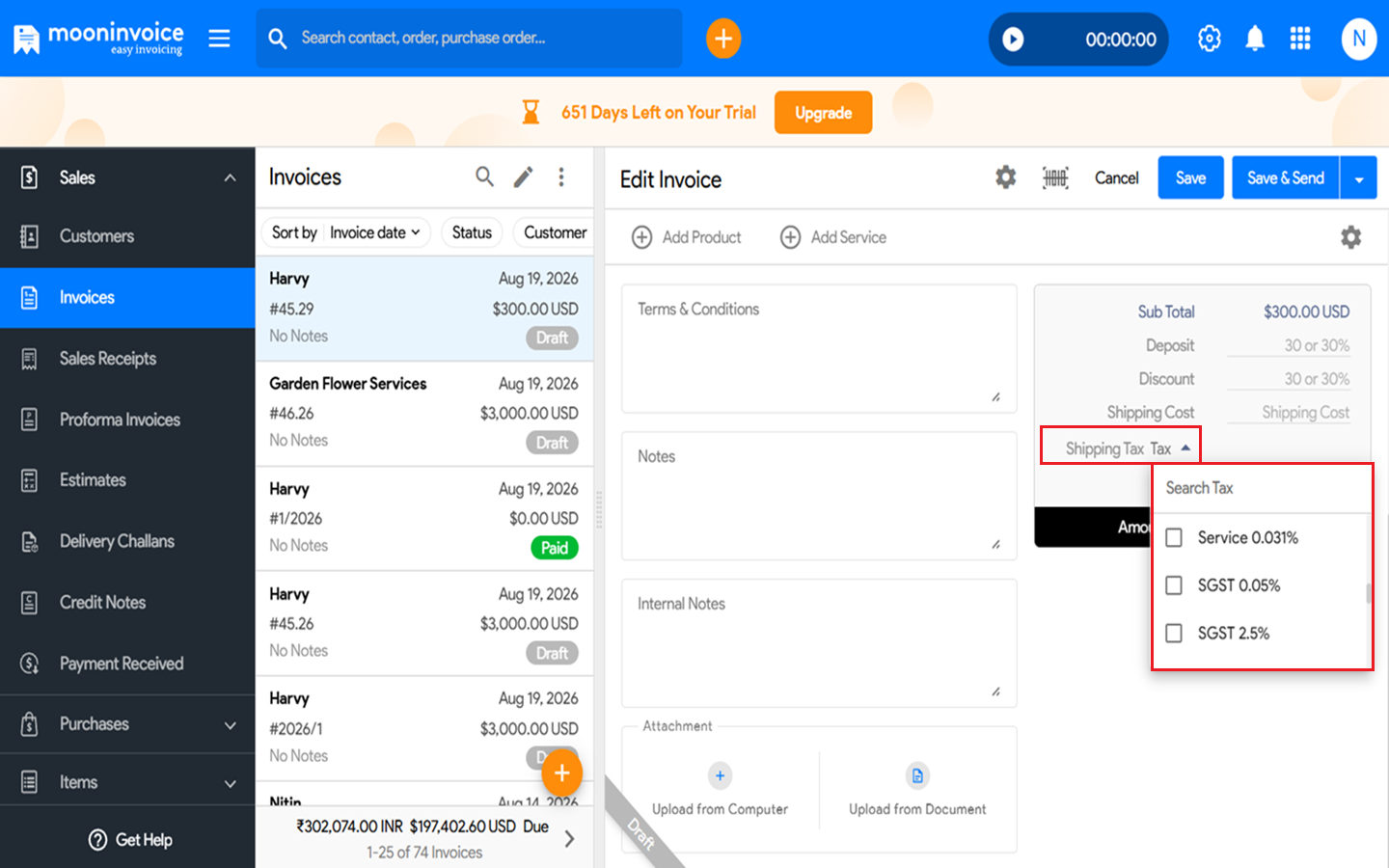The height and width of the screenshot is (868, 1389).
Task: Click the pencil edit icon in Invoices list
Action: coord(523,176)
